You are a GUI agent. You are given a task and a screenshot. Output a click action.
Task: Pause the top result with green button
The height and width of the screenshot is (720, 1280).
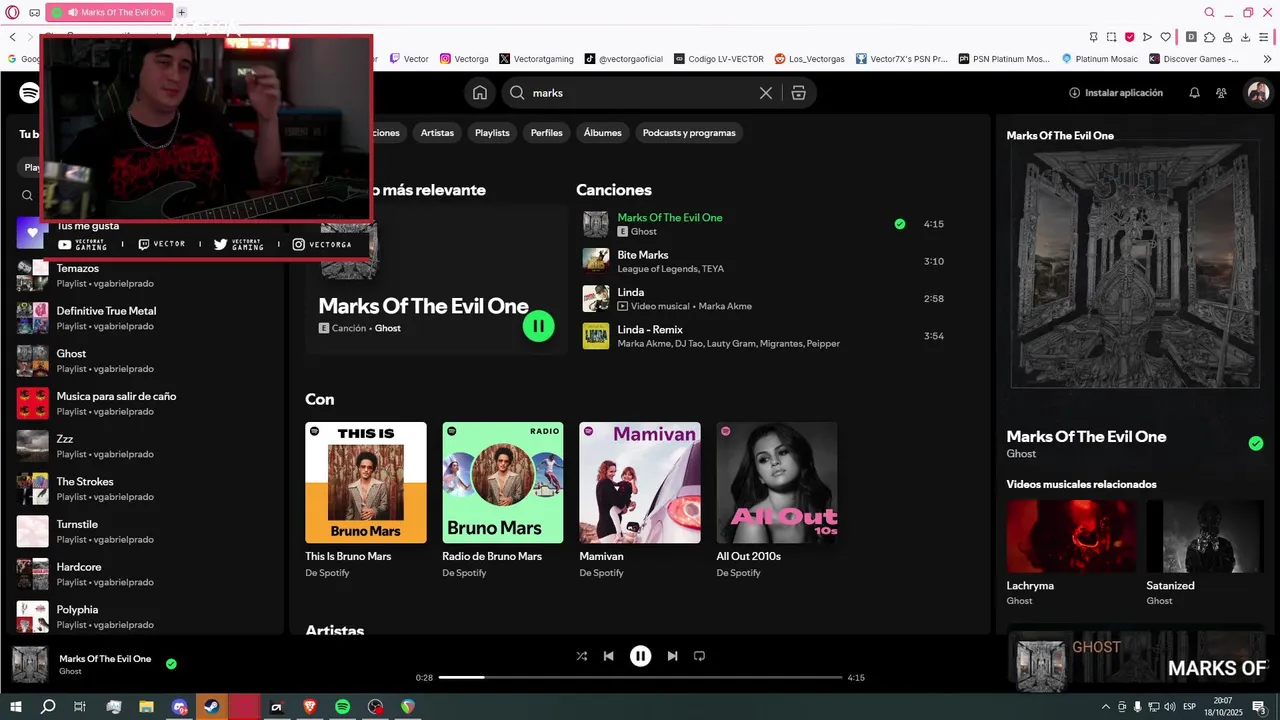538,325
